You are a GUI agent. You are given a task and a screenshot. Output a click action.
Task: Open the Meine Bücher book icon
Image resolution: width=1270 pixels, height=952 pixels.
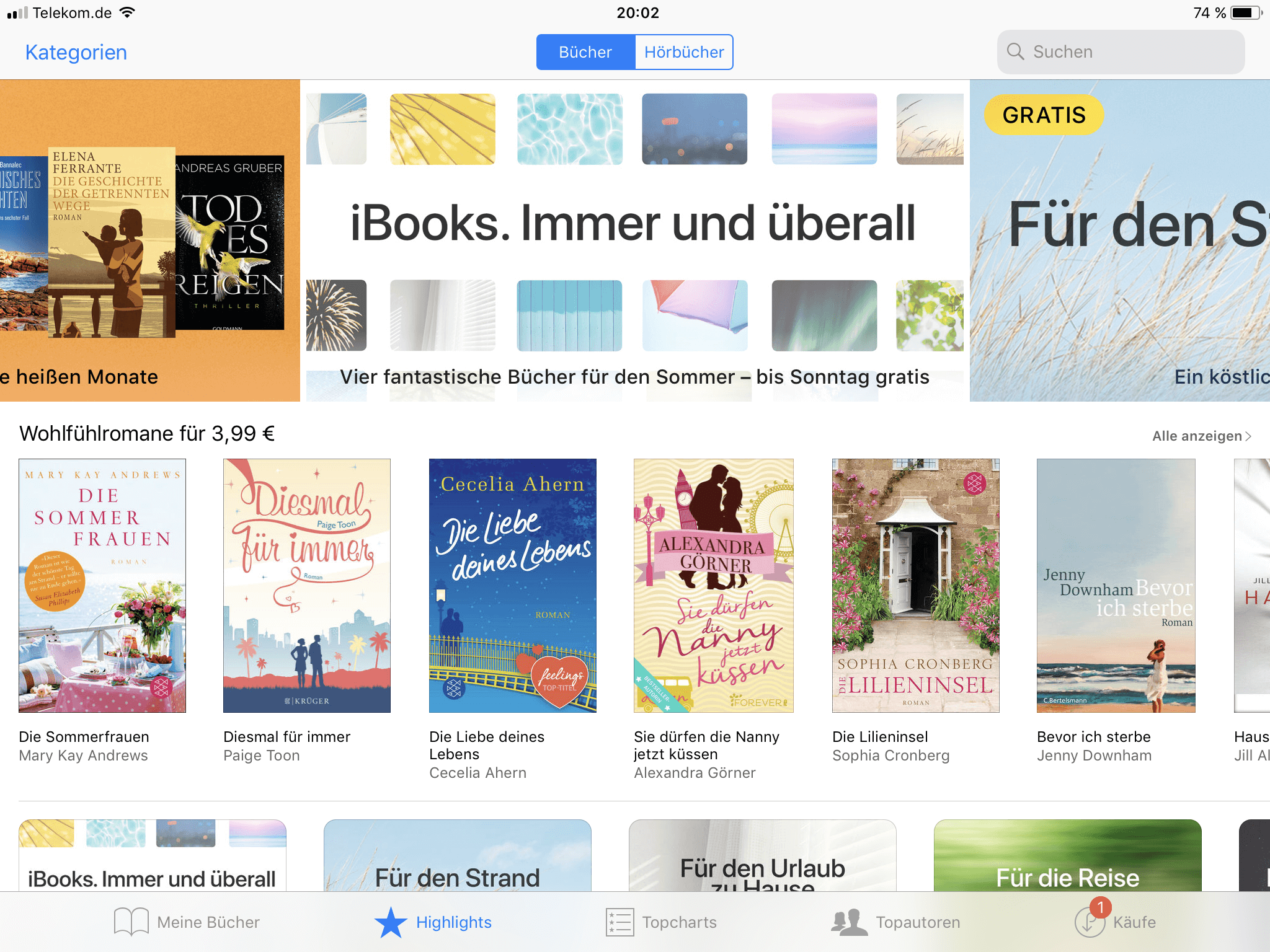(131, 922)
